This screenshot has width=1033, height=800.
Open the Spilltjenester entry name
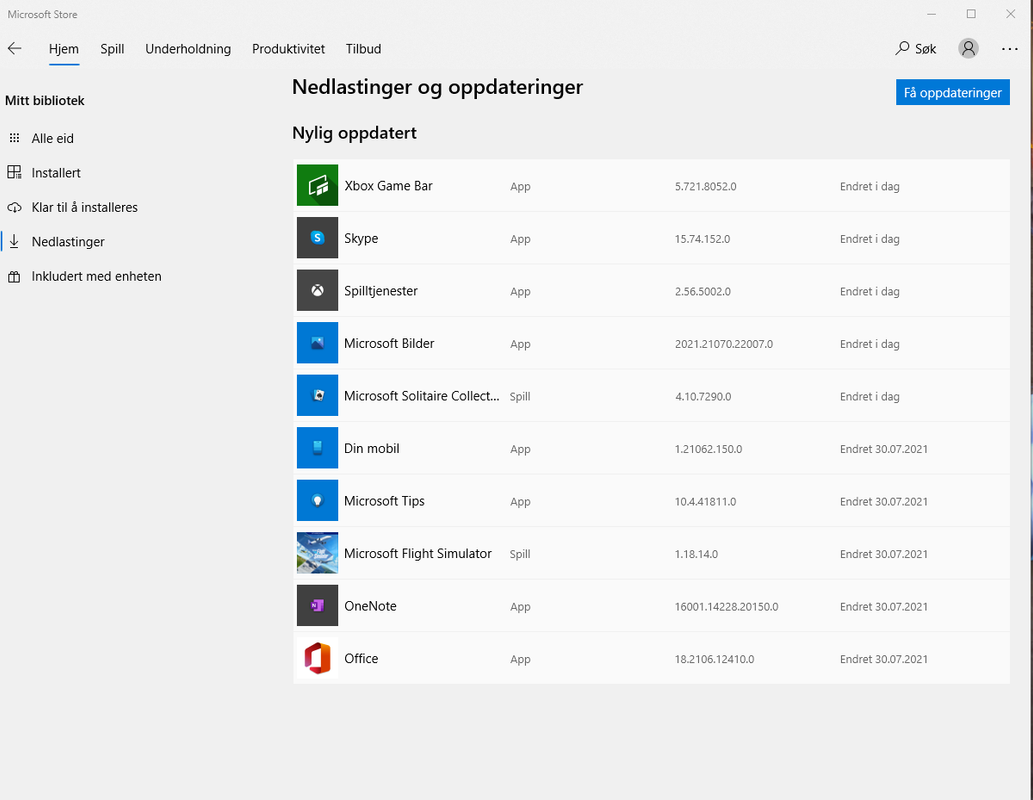[x=381, y=291]
